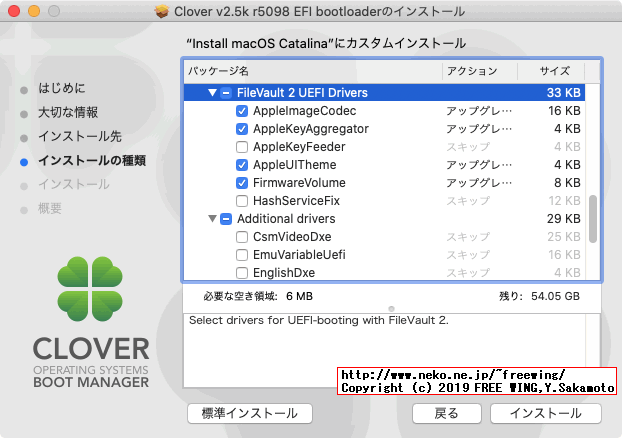
Task: Click the HashServiceFix スキップ action cell
Action: [x=468, y=201]
